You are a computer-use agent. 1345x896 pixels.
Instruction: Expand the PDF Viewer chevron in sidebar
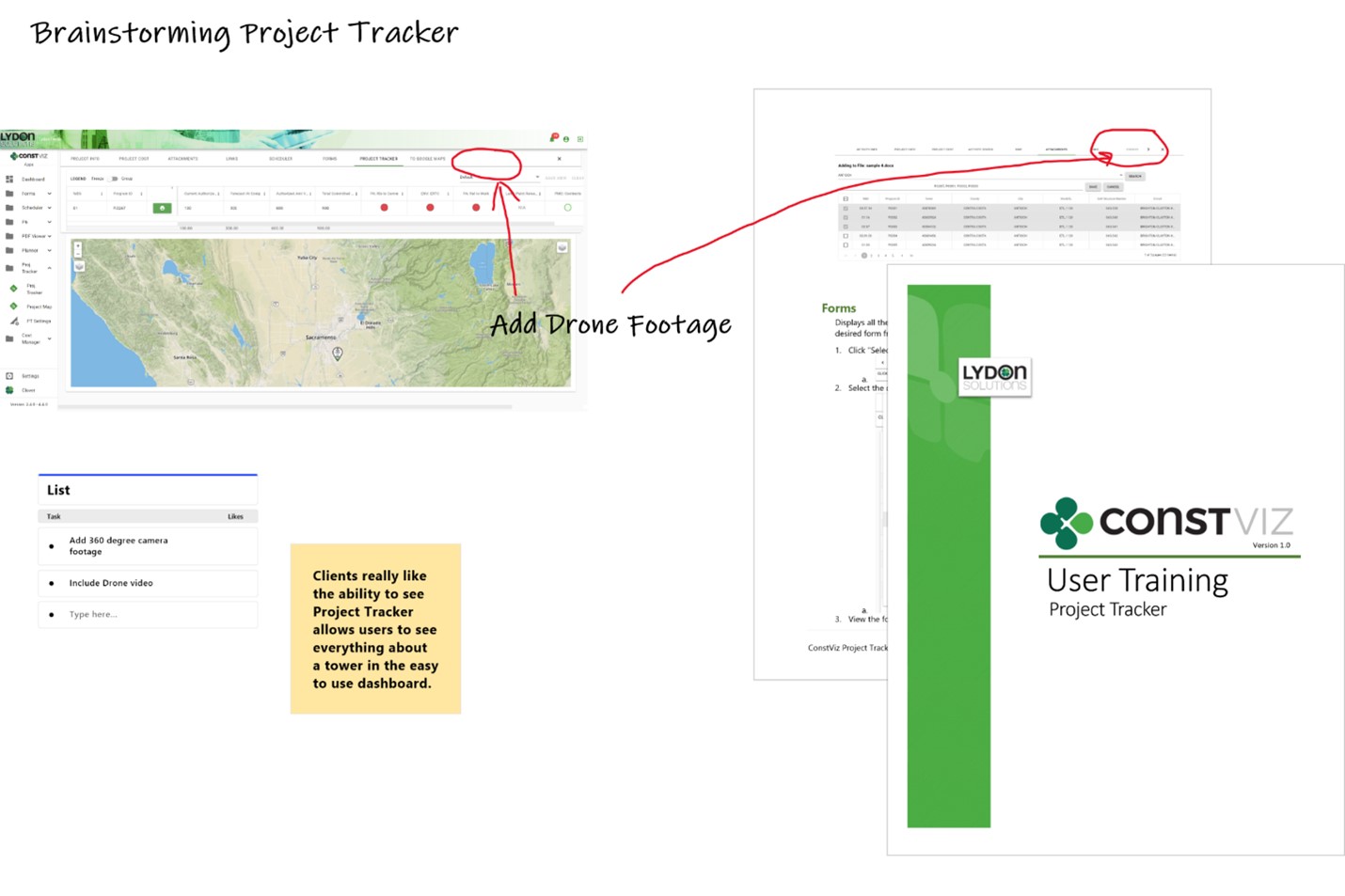(x=49, y=236)
